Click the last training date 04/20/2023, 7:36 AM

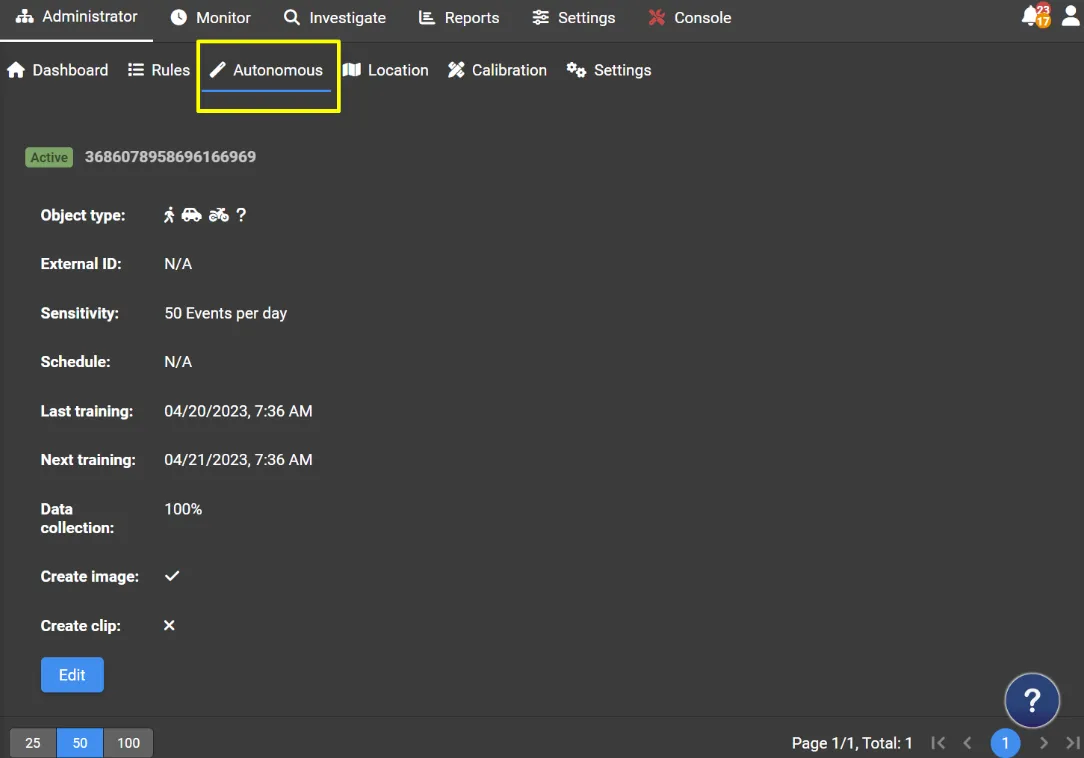(x=238, y=411)
